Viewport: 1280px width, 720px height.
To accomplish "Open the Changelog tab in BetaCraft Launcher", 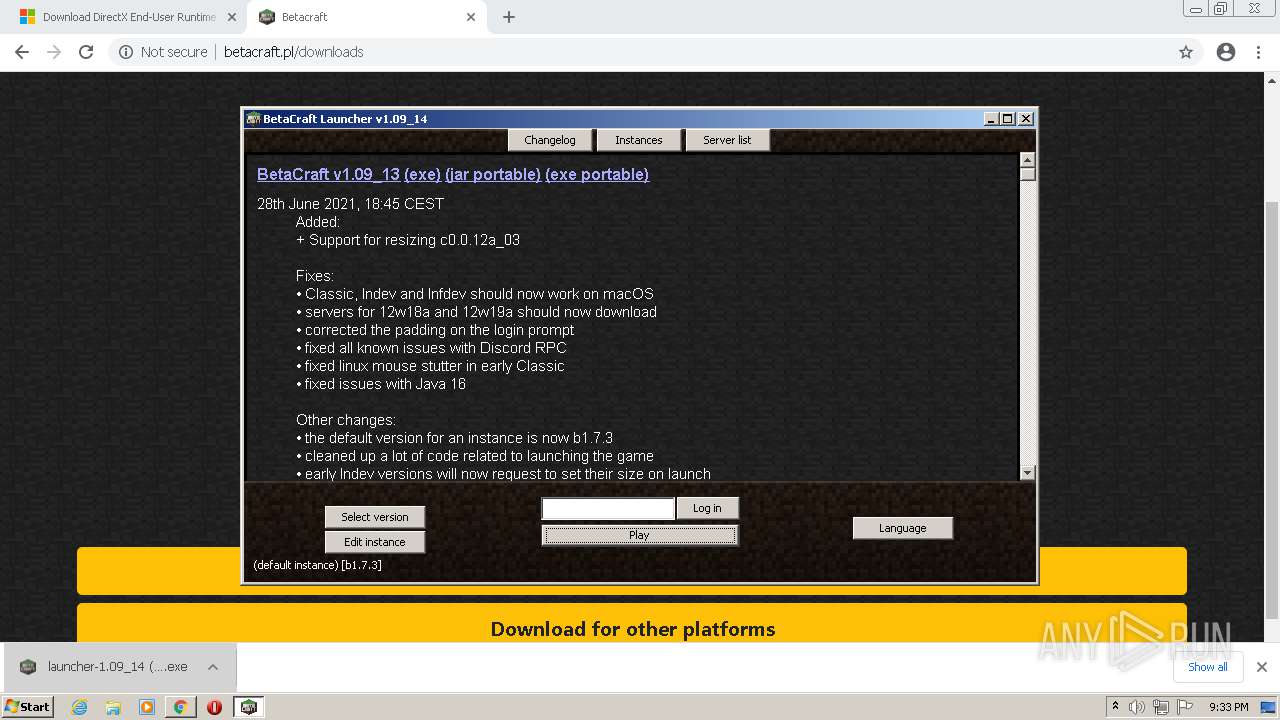I will pyautogui.click(x=550, y=140).
